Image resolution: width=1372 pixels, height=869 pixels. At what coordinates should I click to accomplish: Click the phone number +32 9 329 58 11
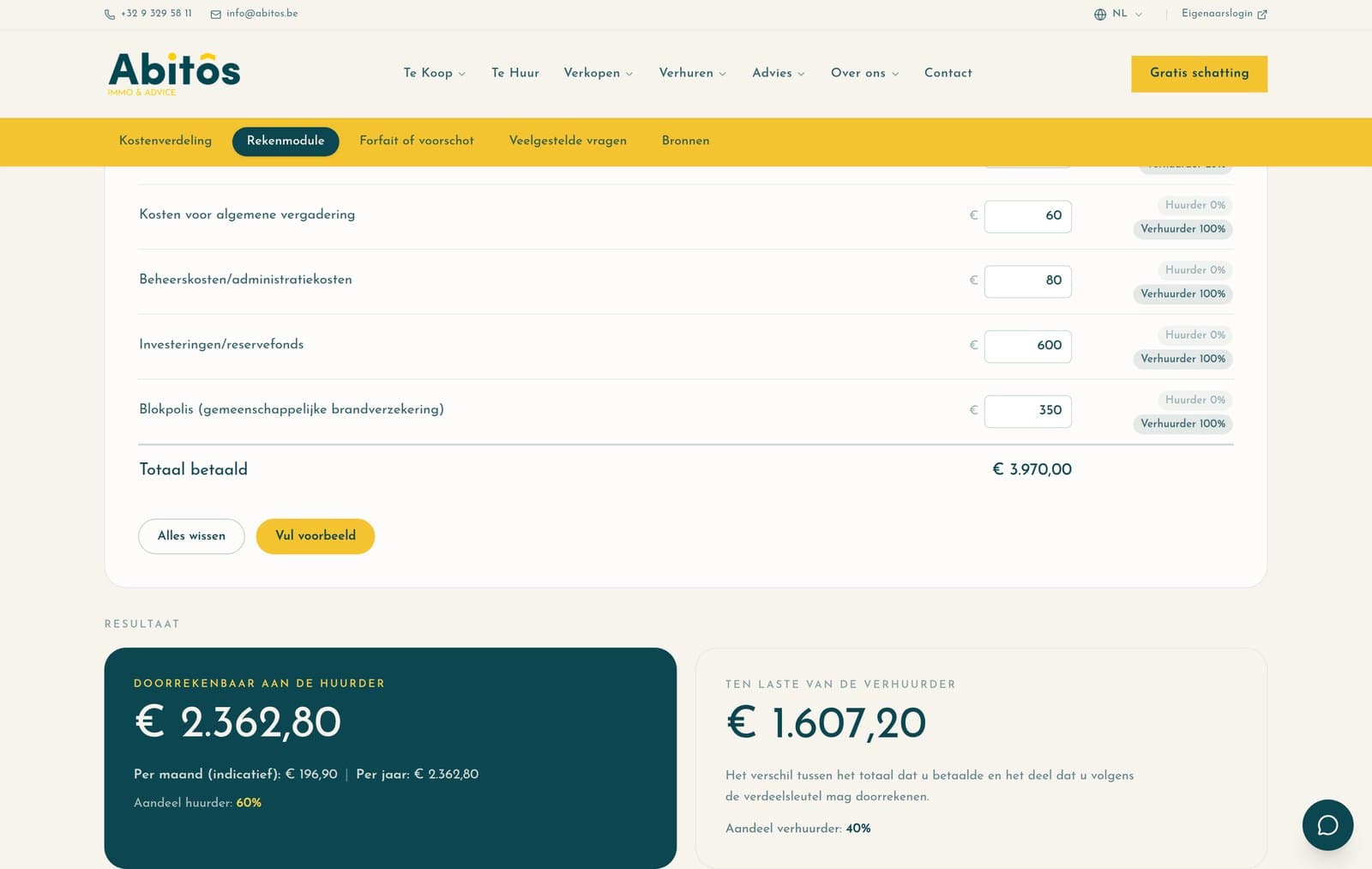tap(156, 14)
